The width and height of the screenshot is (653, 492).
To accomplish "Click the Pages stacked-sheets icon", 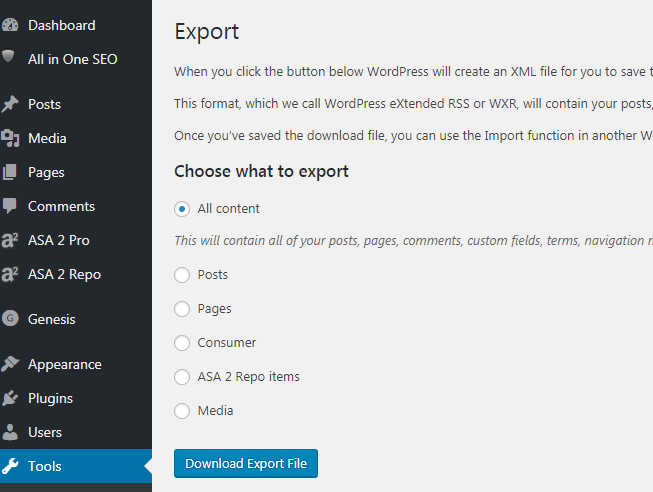I will 10,172.
